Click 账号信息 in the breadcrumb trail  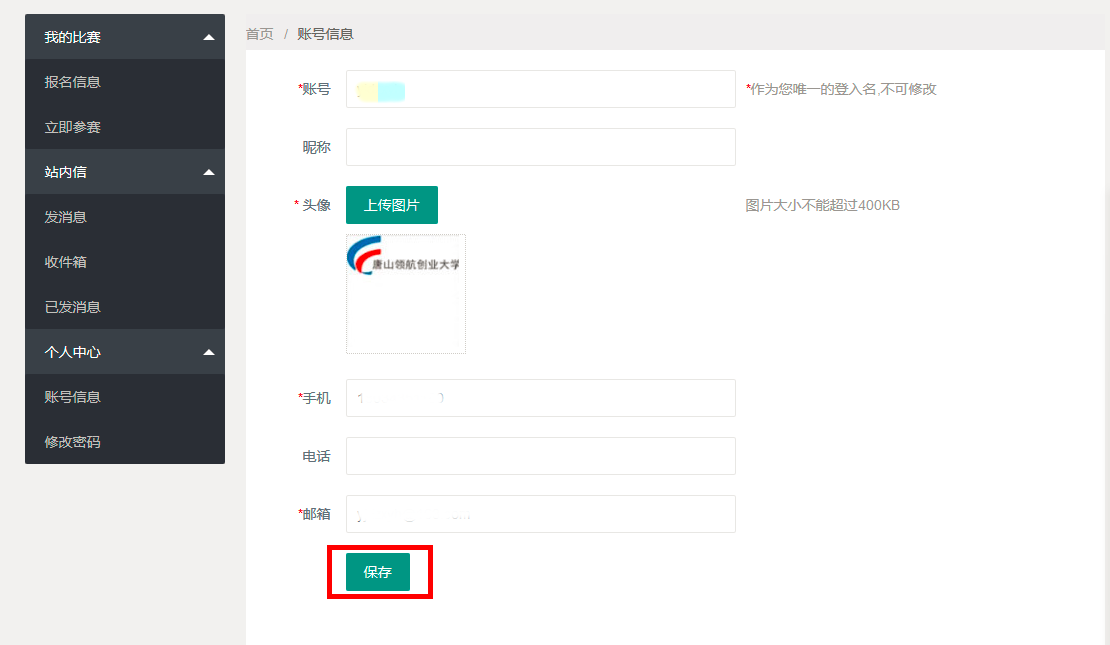tap(325, 34)
